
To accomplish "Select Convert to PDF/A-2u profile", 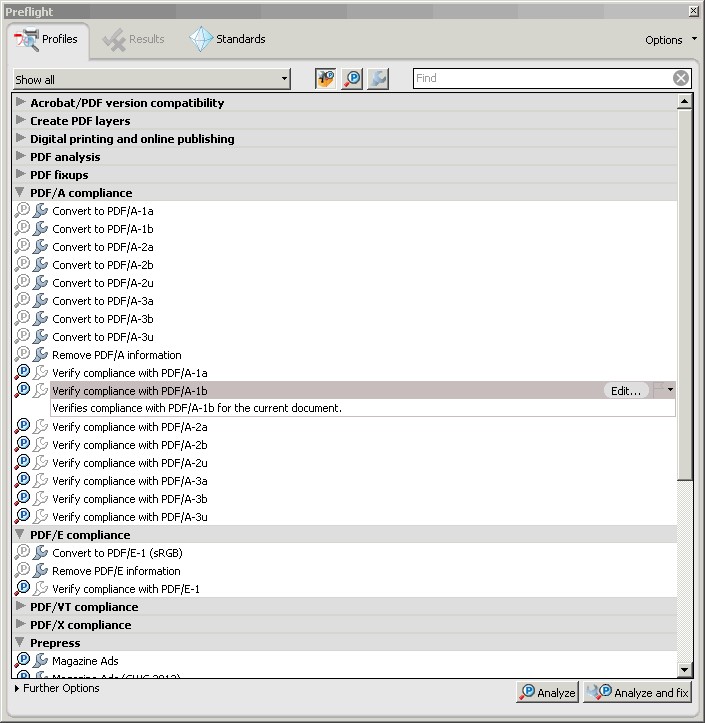I will click(x=103, y=283).
